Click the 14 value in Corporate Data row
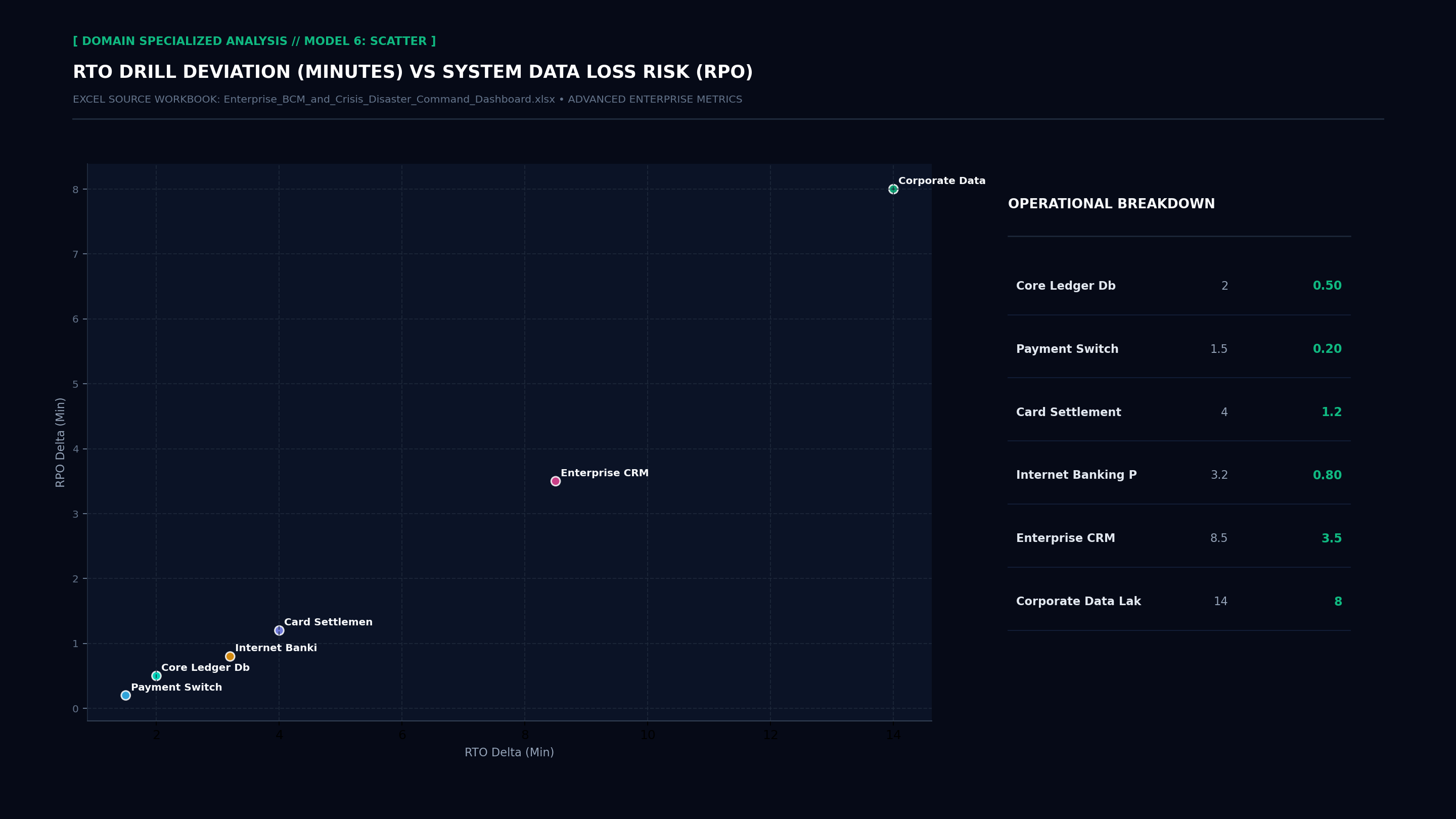The image size is (1456, 819). tap(1221, 602)
